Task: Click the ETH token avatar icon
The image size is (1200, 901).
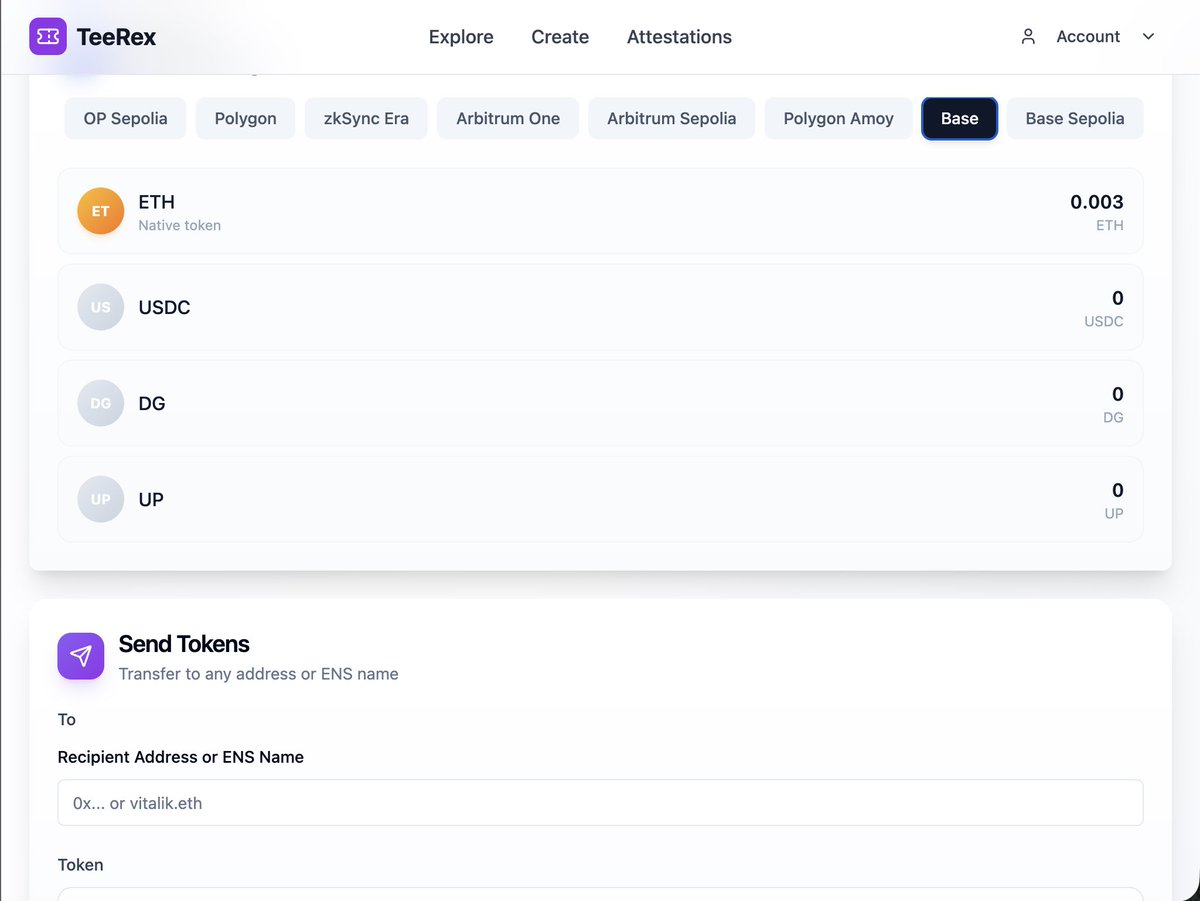Action: pyautogui.click(x=101, y=211)
